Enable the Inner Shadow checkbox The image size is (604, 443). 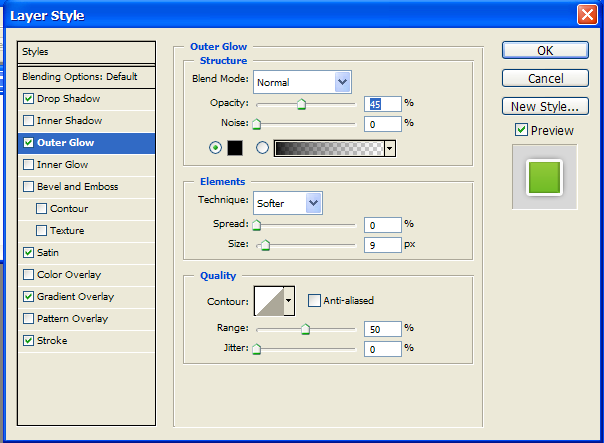28,121
